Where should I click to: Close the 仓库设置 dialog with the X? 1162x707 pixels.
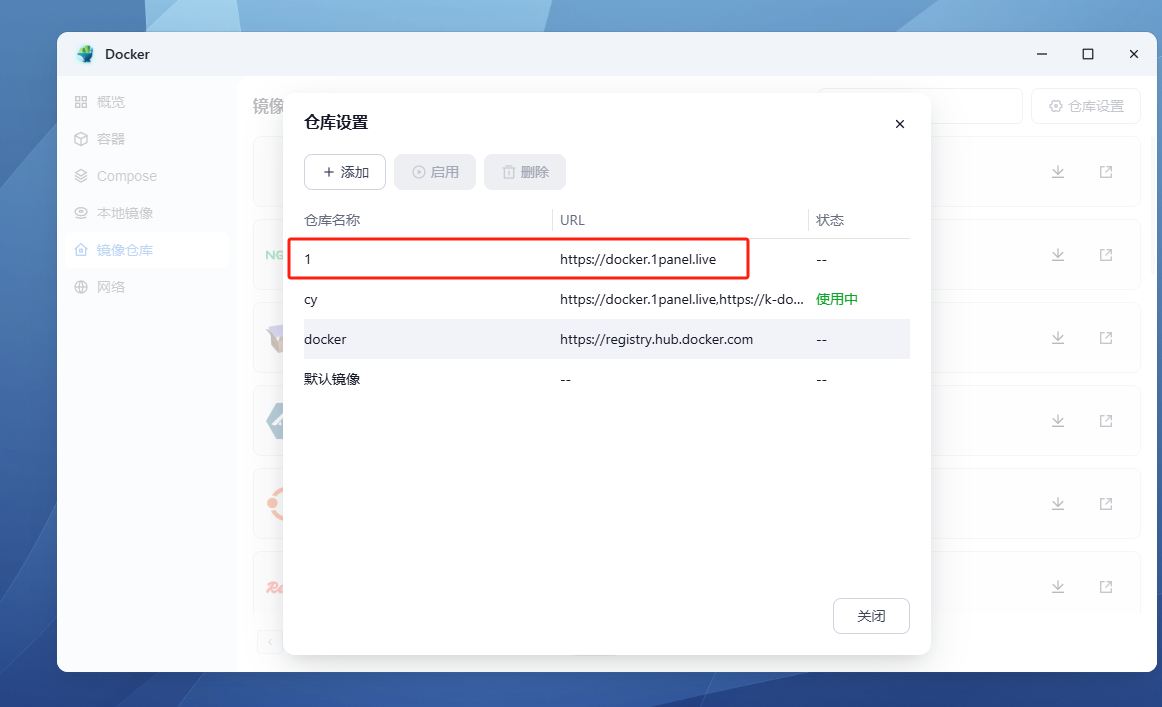pyautogui.click(x=900, y=124)
